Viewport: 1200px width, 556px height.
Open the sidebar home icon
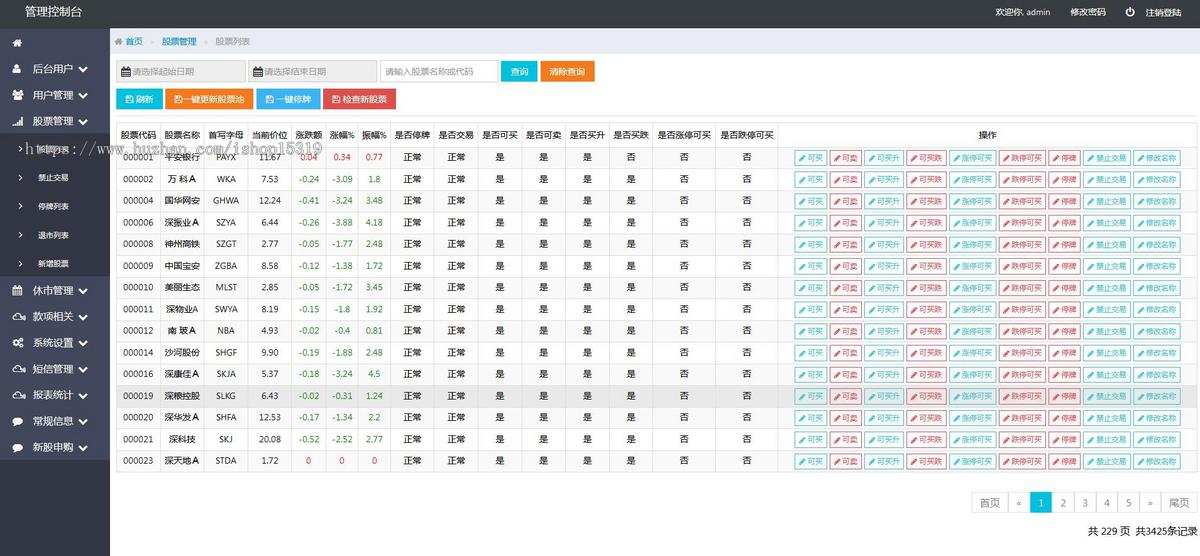tap(17, 44)
